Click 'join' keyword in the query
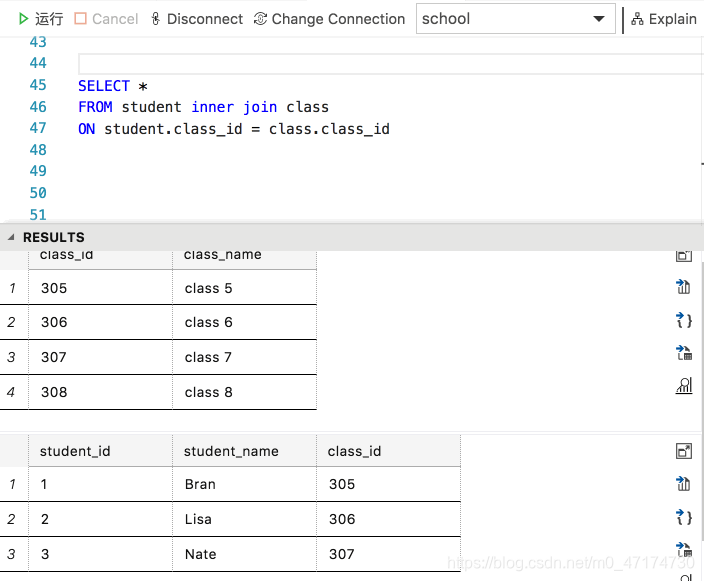Viewport: 704px width, 581px height. point(260,107)
